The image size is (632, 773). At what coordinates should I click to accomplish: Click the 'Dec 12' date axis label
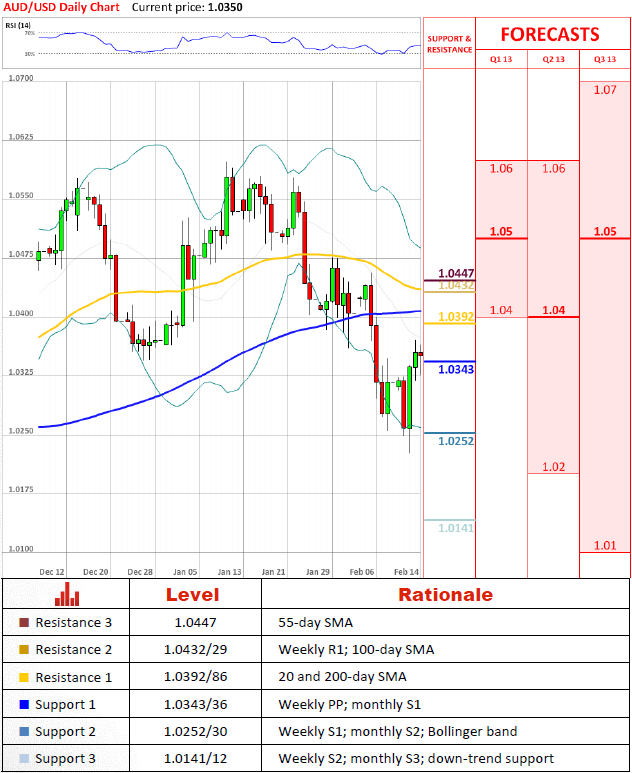pyautogui.click(x=52, y=572)
